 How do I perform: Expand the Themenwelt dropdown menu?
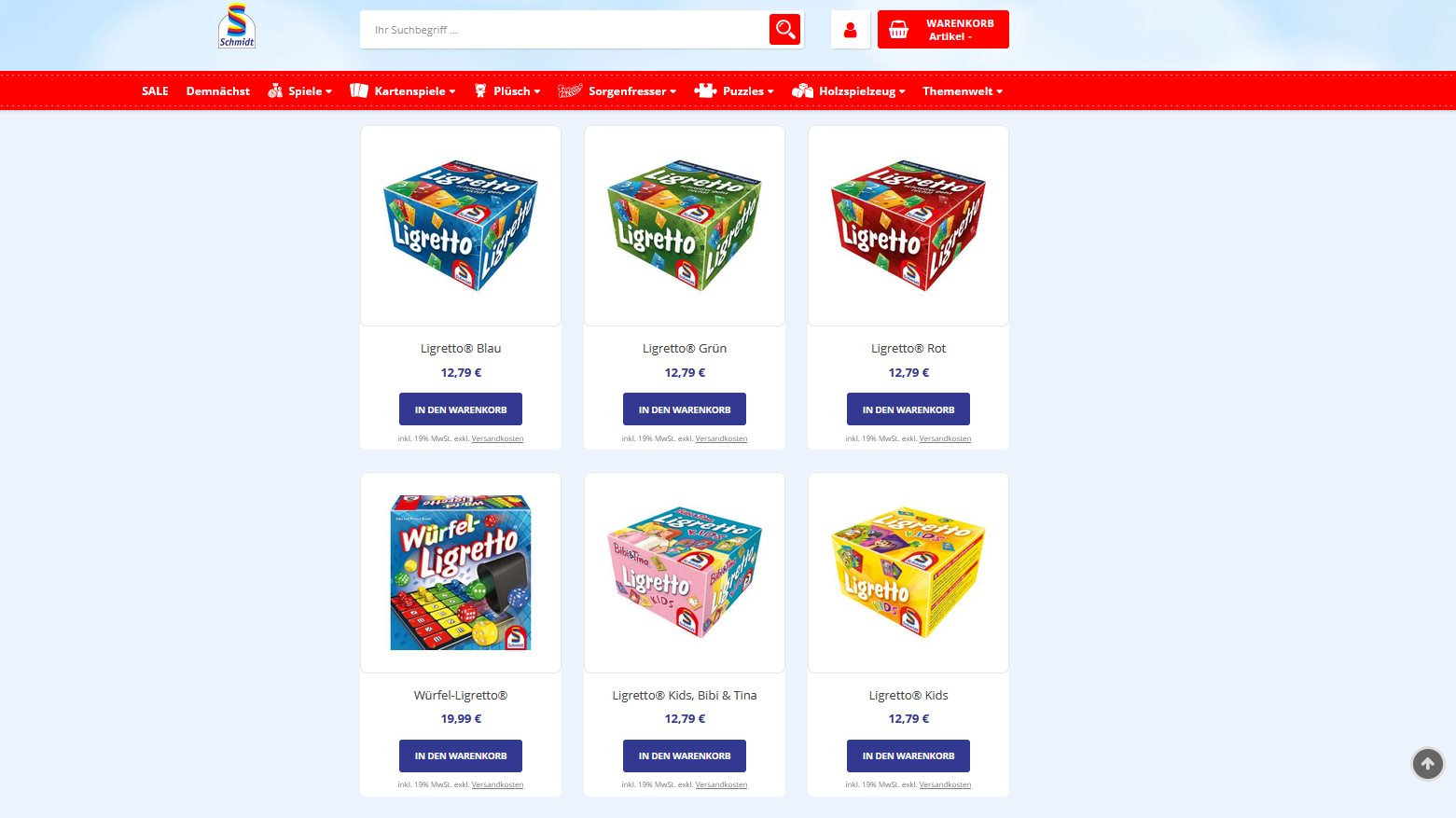[963, 90]
